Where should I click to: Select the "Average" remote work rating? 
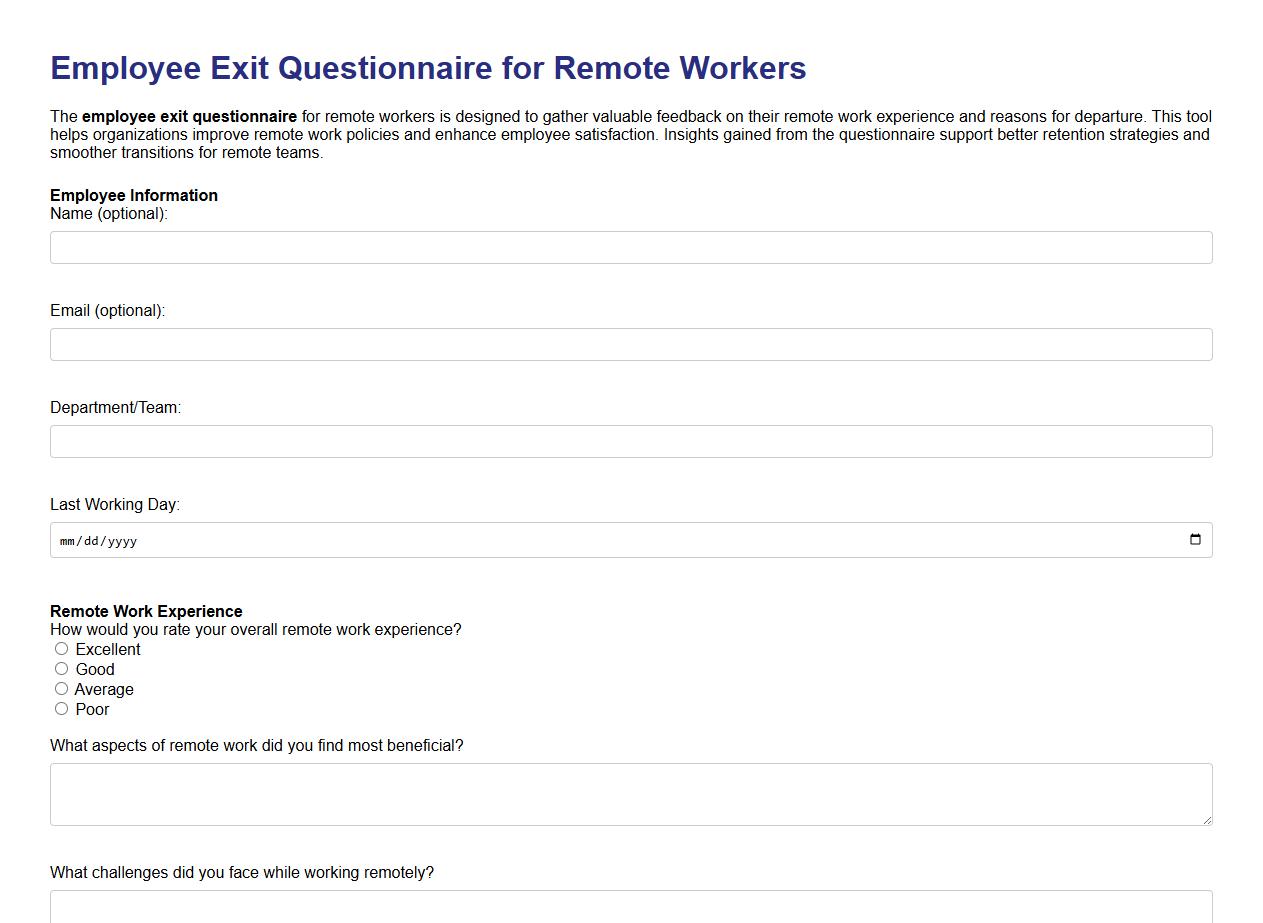[62, 688]
